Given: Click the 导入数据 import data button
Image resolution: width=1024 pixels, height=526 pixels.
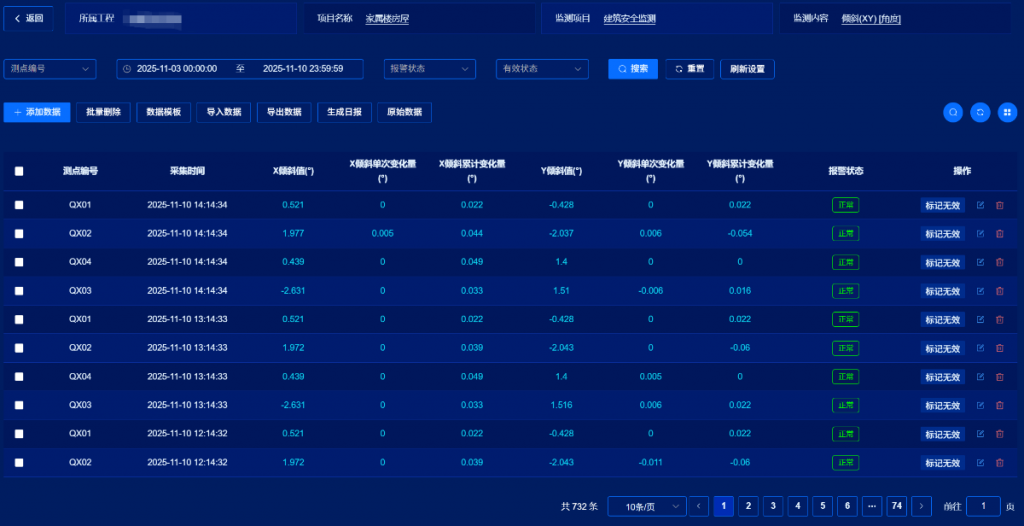Looking at the screenshot, I should 223,112.
